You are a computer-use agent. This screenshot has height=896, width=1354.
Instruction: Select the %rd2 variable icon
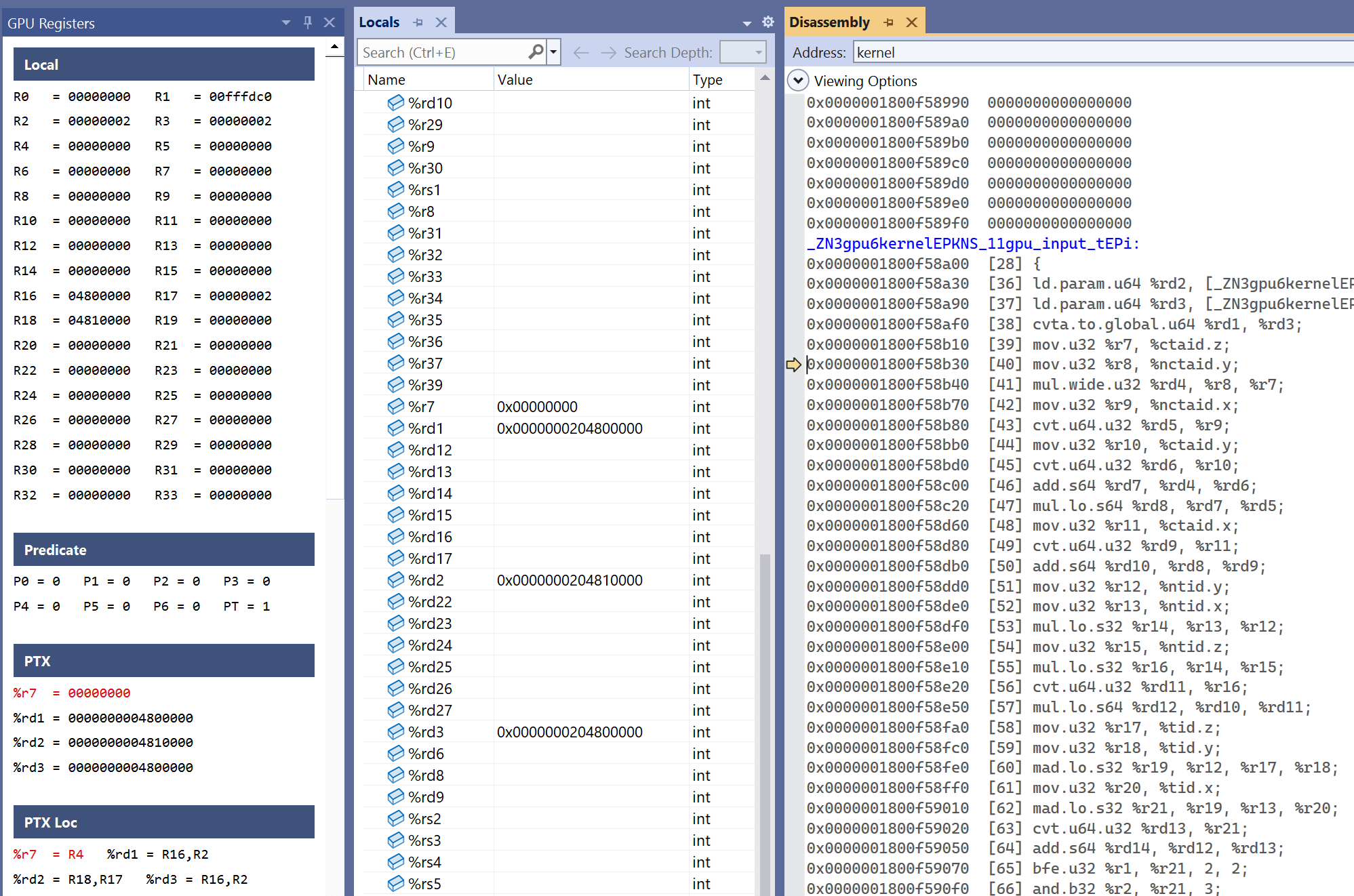[x=395, y=579]
